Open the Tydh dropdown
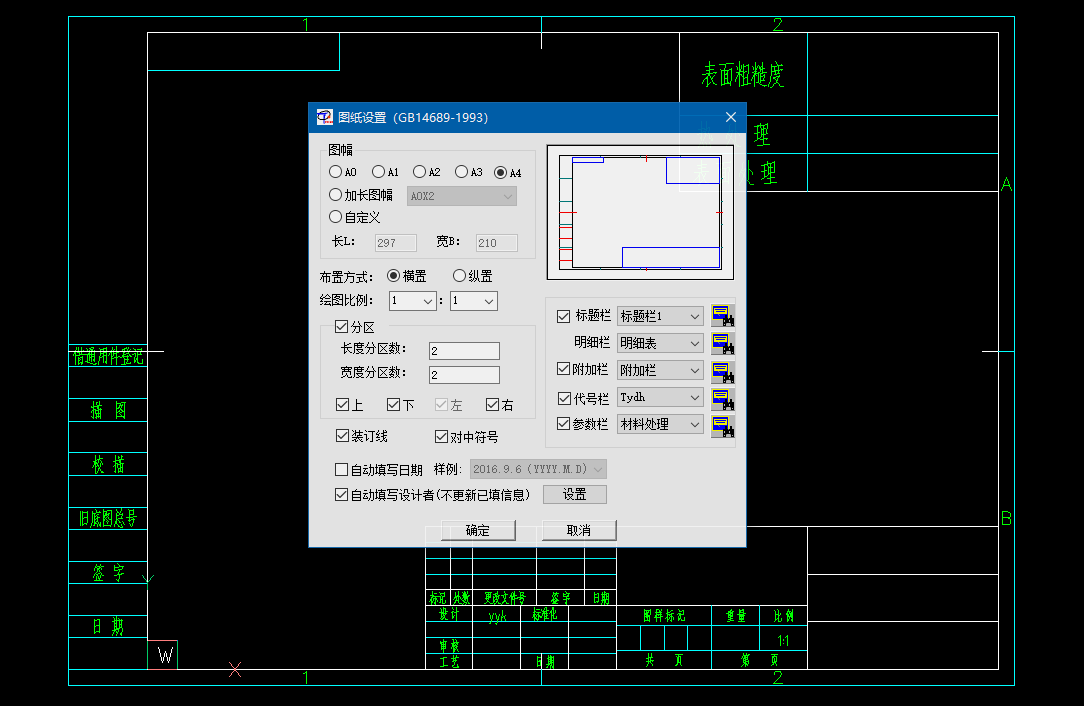 660,398
